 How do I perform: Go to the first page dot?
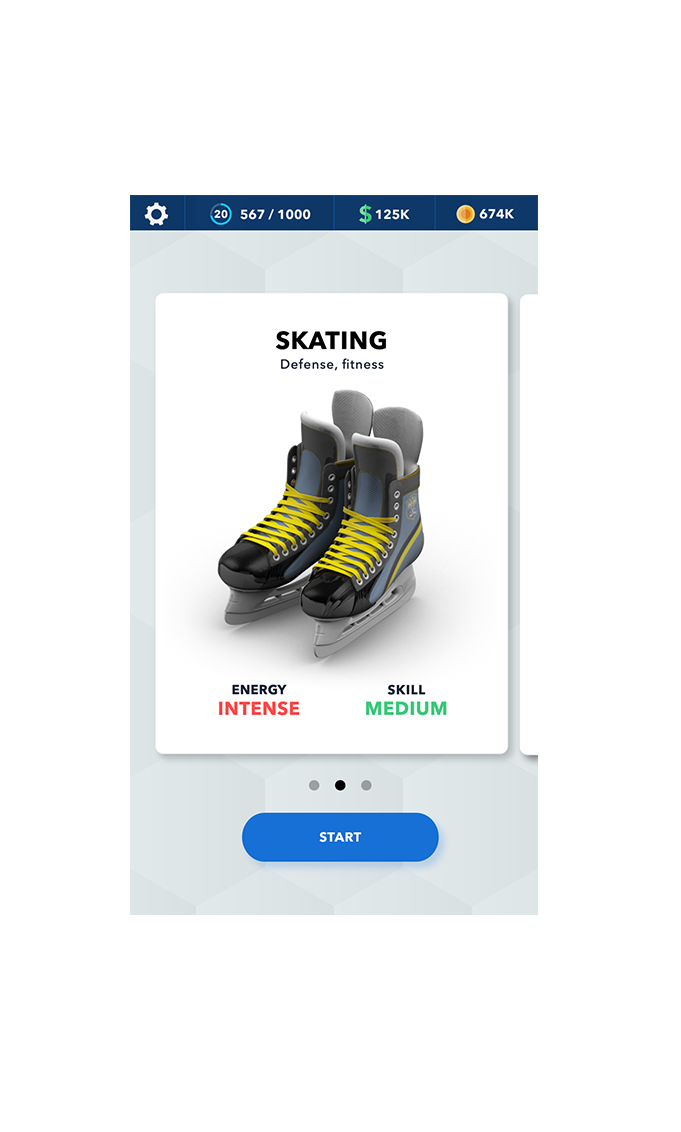pyautogui.click(x=314, y=785)
